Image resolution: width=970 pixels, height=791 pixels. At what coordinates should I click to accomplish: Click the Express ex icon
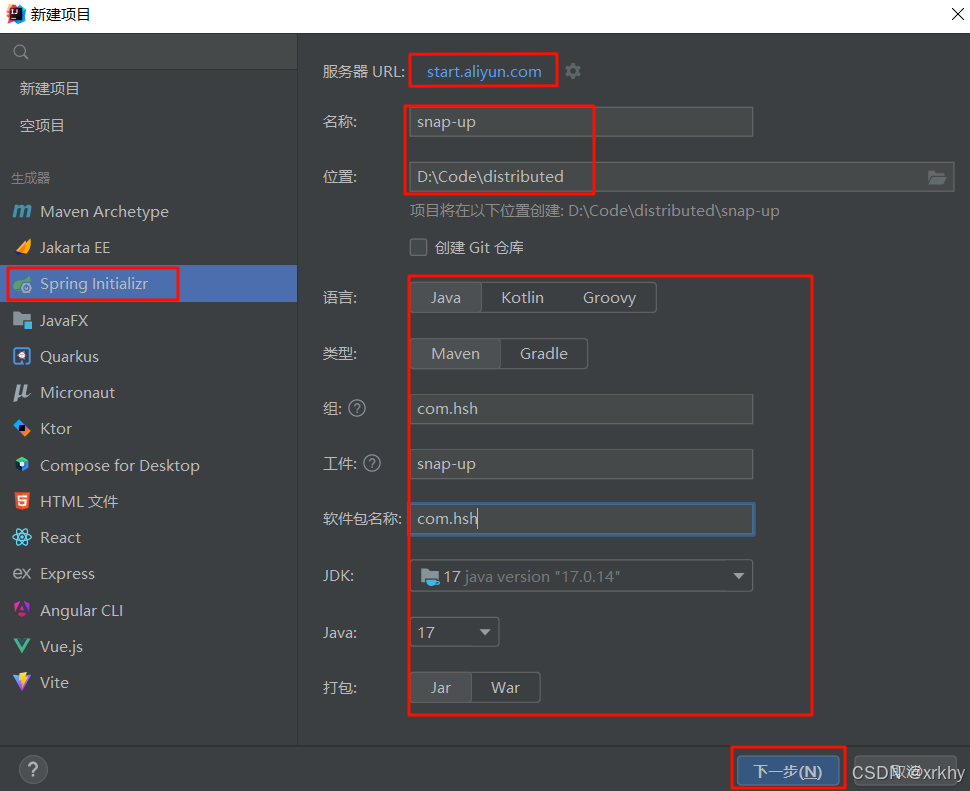pyautogui.click(x=22, y=573)
